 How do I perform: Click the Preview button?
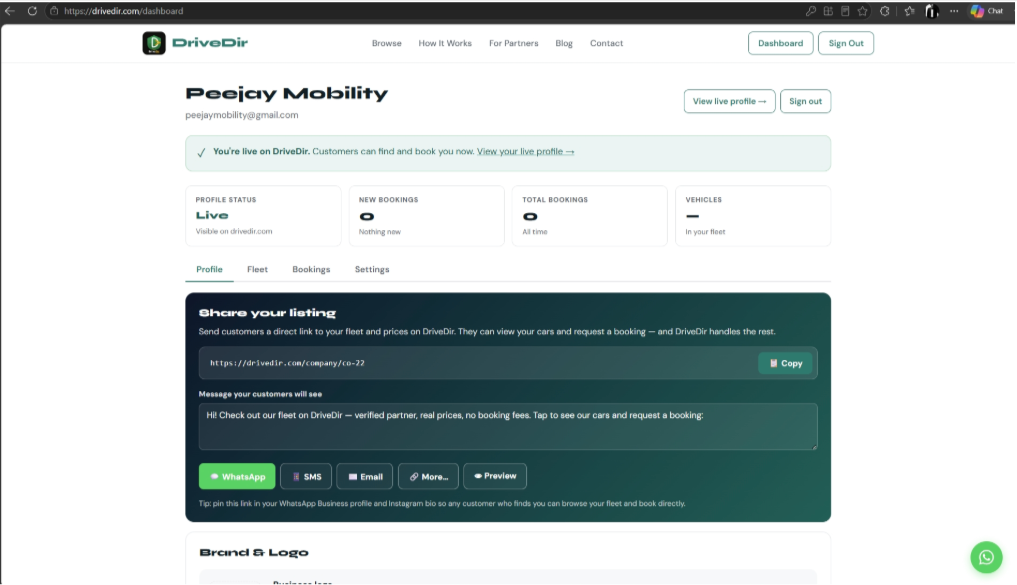[x=495, y=476]
